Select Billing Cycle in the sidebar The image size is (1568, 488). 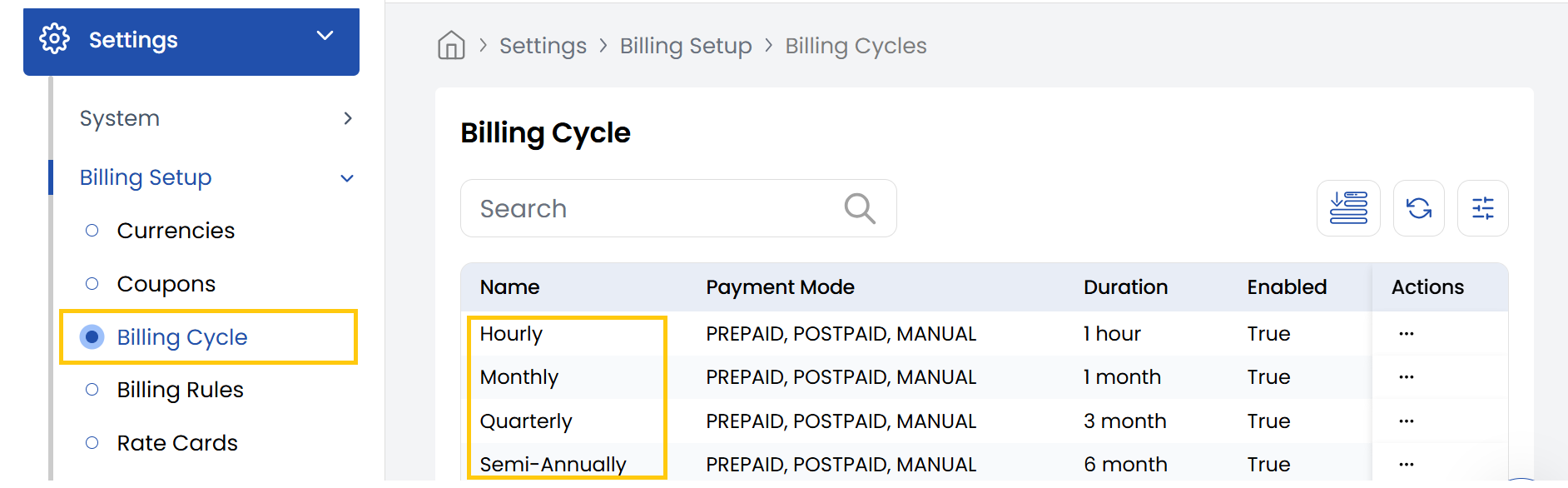[181, 336]
